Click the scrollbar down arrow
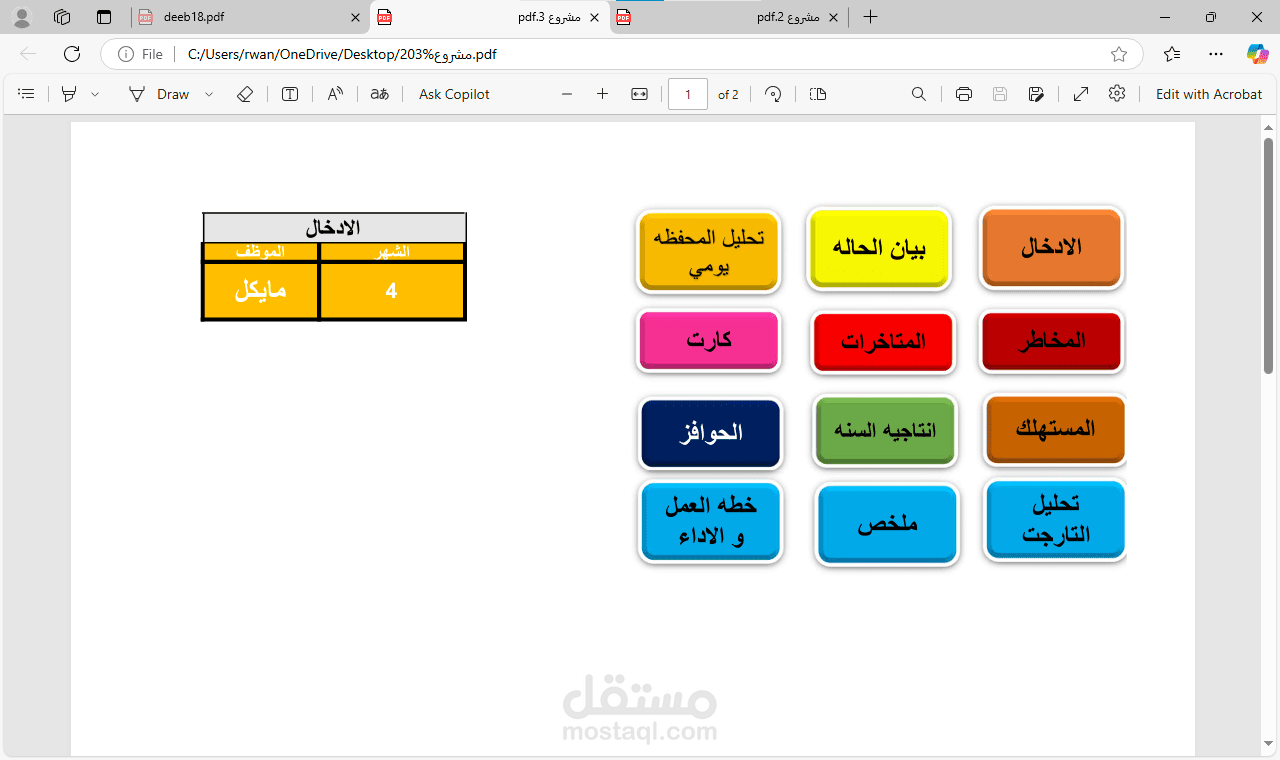Screen dimensions: 1280x760 tap(1269, 743)
